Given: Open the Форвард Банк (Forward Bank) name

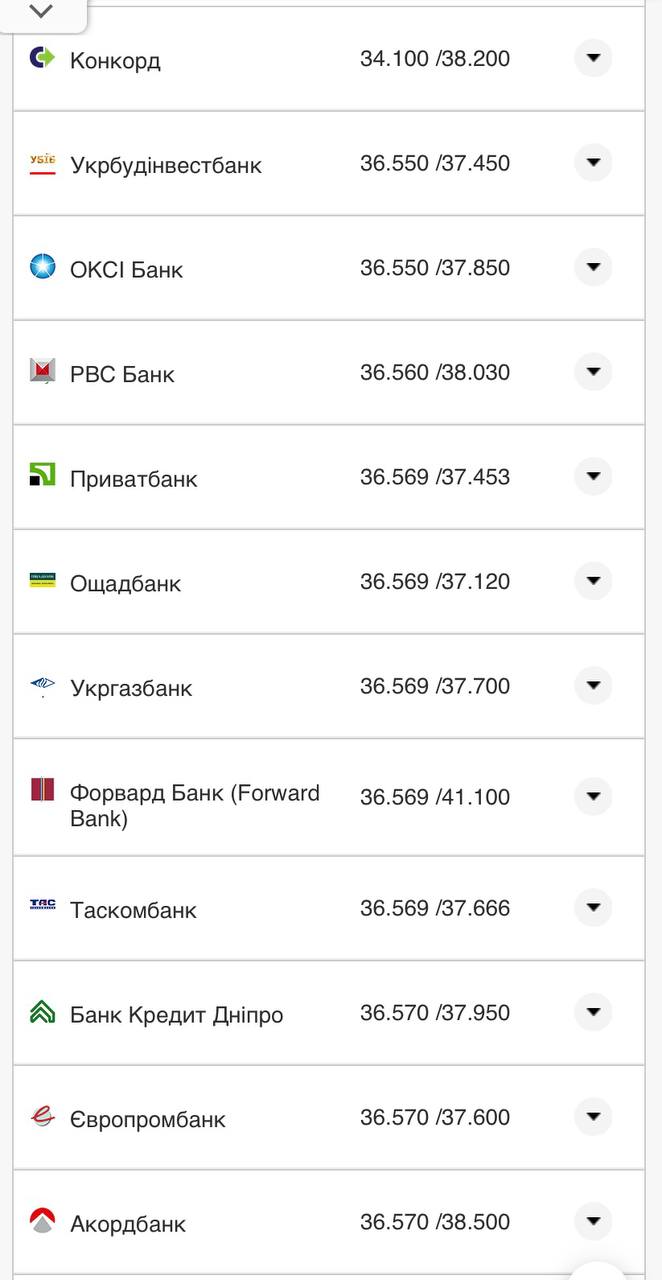Looking at the screenshot, I should point(194,806).
